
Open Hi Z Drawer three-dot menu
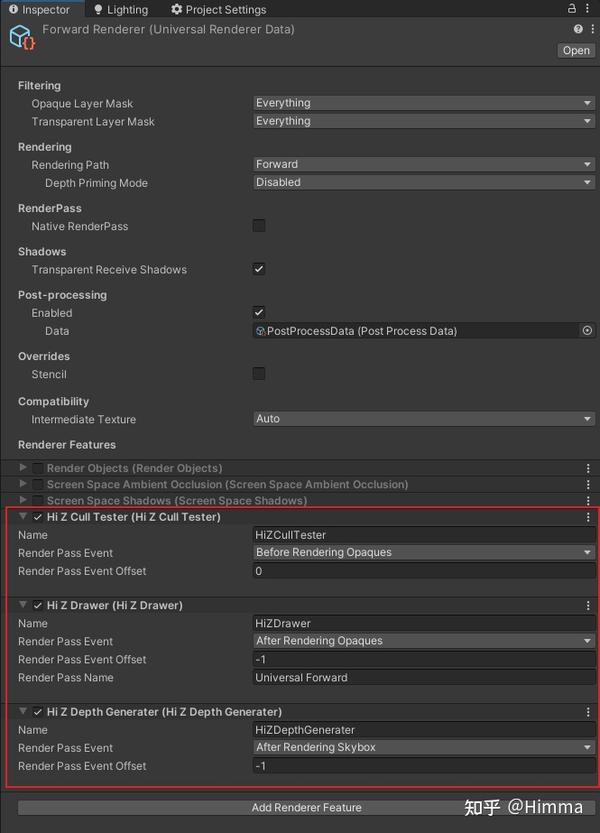point(588,605)
